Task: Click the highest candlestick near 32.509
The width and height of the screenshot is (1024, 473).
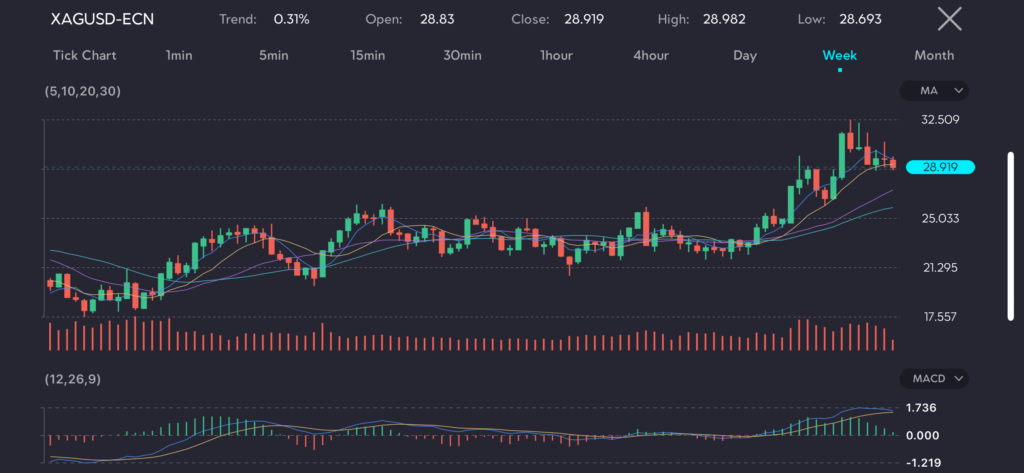Action: (850, 135)
